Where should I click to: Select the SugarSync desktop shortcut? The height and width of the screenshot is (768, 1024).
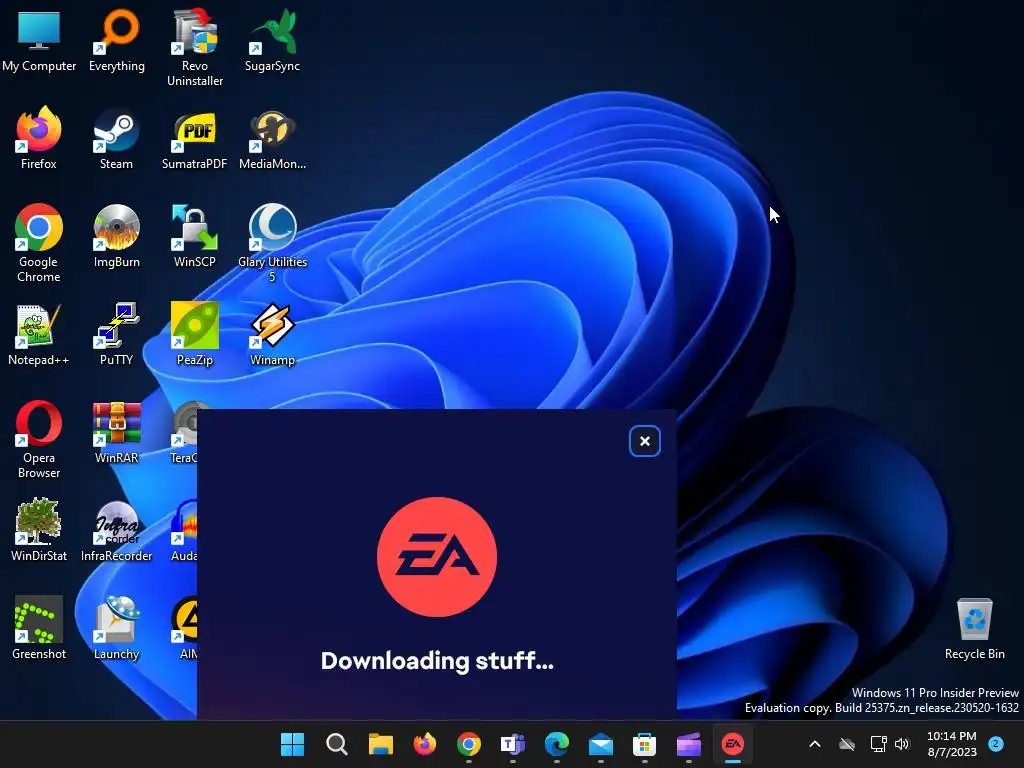point(272,40)
